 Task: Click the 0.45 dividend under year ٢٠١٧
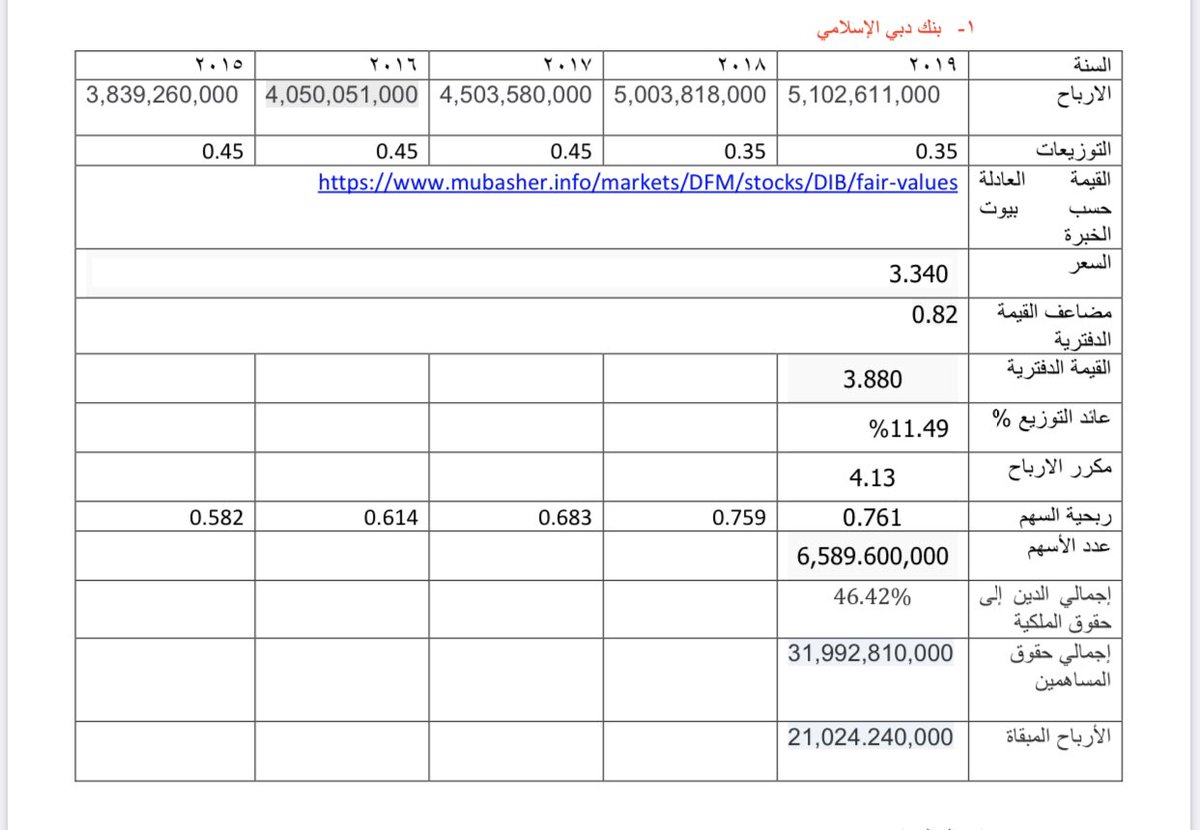(x=571, y=152)
